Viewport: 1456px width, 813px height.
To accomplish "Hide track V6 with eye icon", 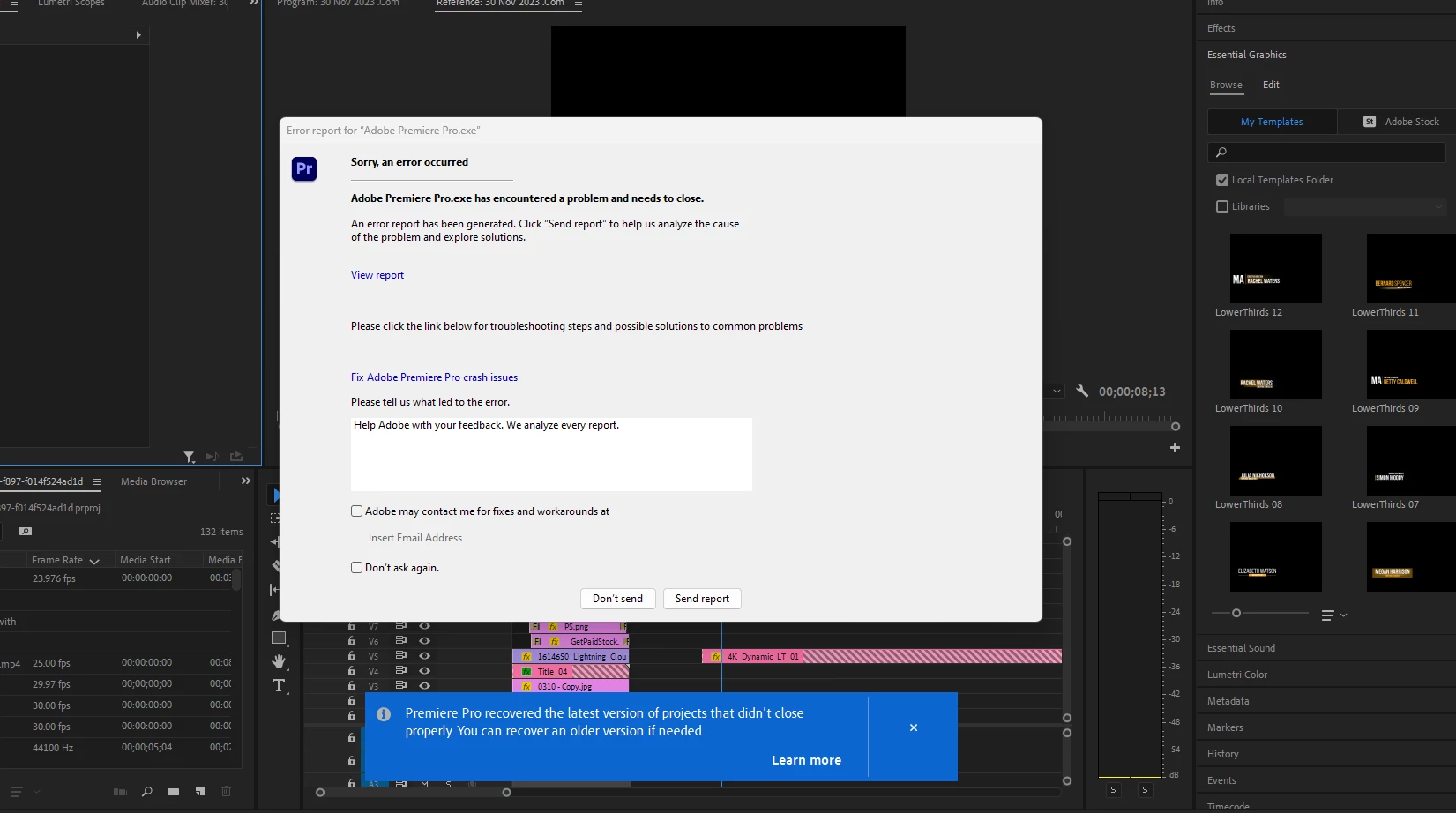I will pyautogui.click(x=424, y=641).
